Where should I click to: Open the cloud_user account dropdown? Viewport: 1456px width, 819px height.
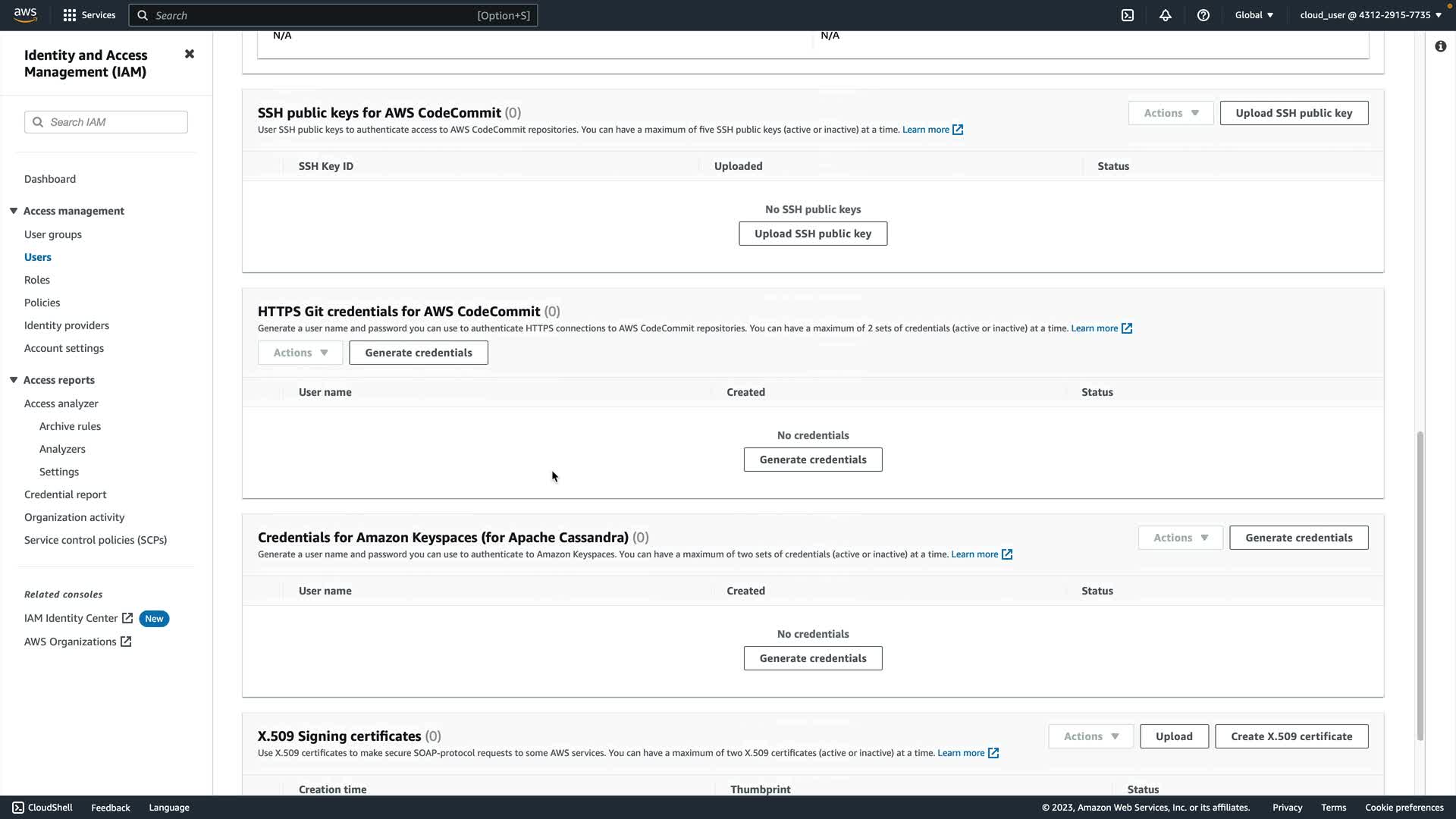point(1370,15)
